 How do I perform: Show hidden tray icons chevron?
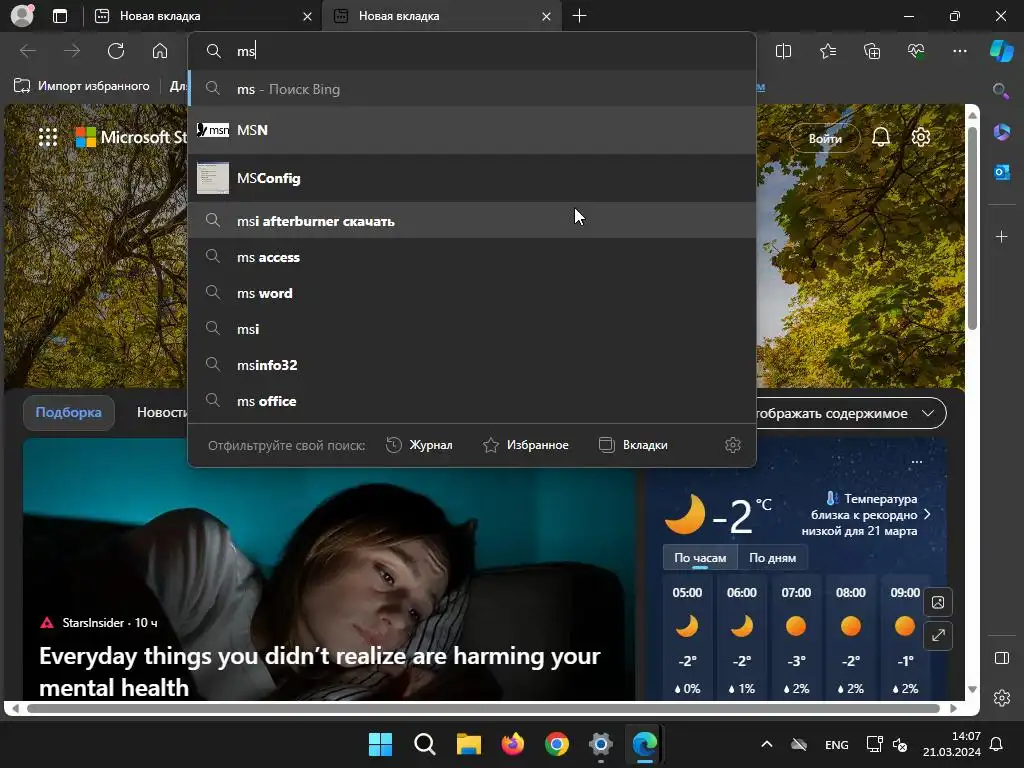(767, 744)
